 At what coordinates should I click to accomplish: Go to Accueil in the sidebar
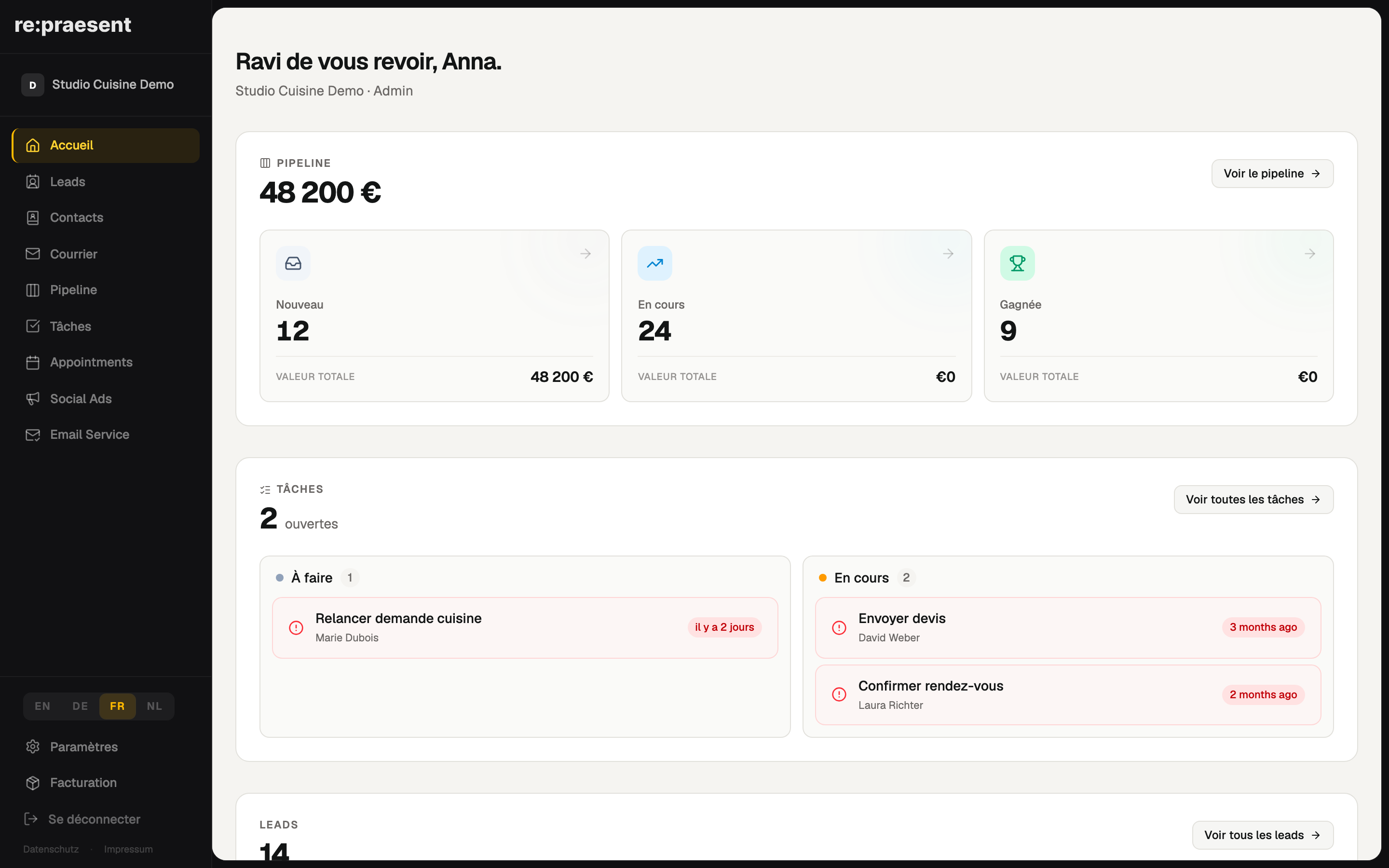click(x=106, y=145)
